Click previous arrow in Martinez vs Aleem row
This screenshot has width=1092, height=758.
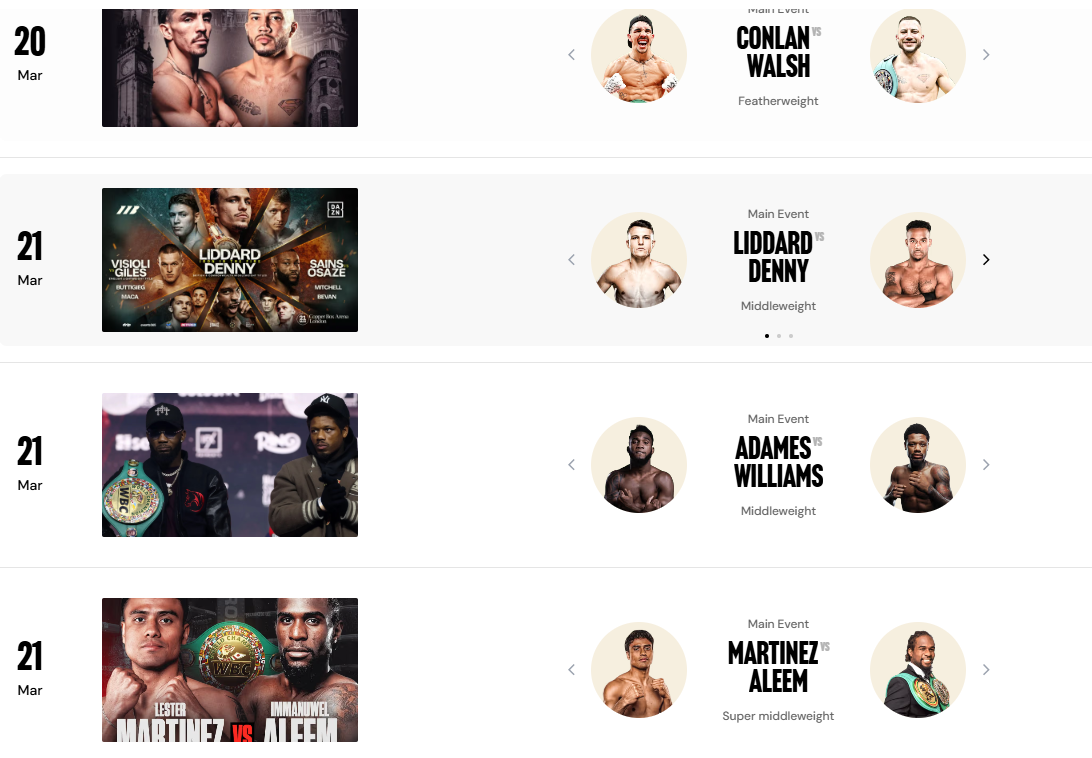click(x=572, y=670)
